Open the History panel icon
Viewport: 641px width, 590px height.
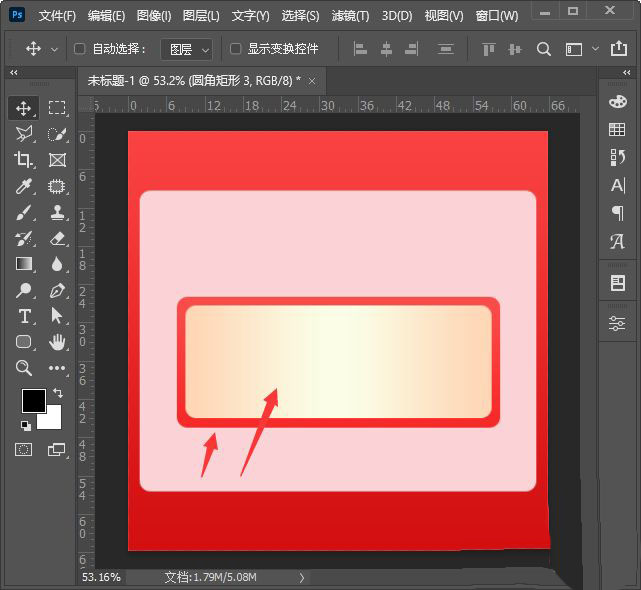[x=617, y=157]
